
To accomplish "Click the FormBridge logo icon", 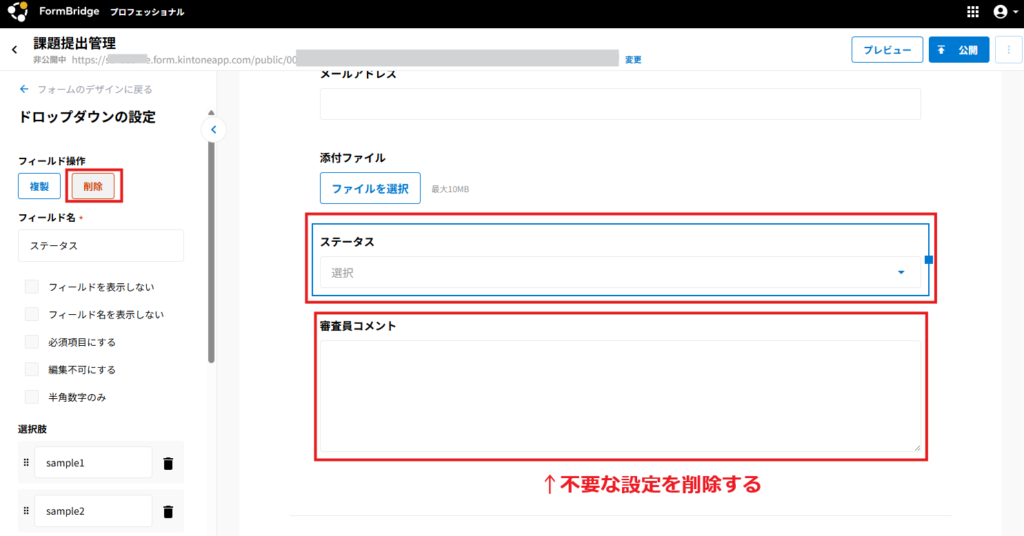I will 17,12.
